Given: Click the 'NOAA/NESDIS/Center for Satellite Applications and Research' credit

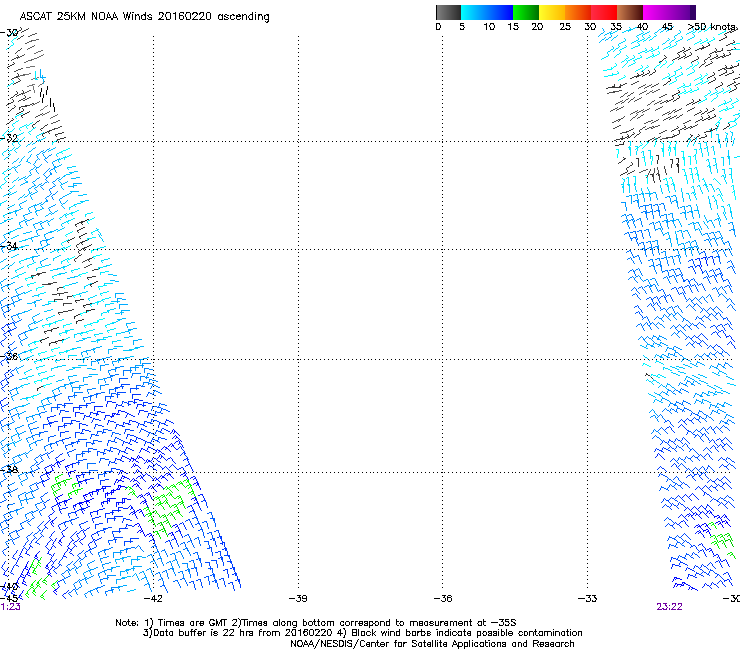Looking at the screenshot, I should point(432,644).
